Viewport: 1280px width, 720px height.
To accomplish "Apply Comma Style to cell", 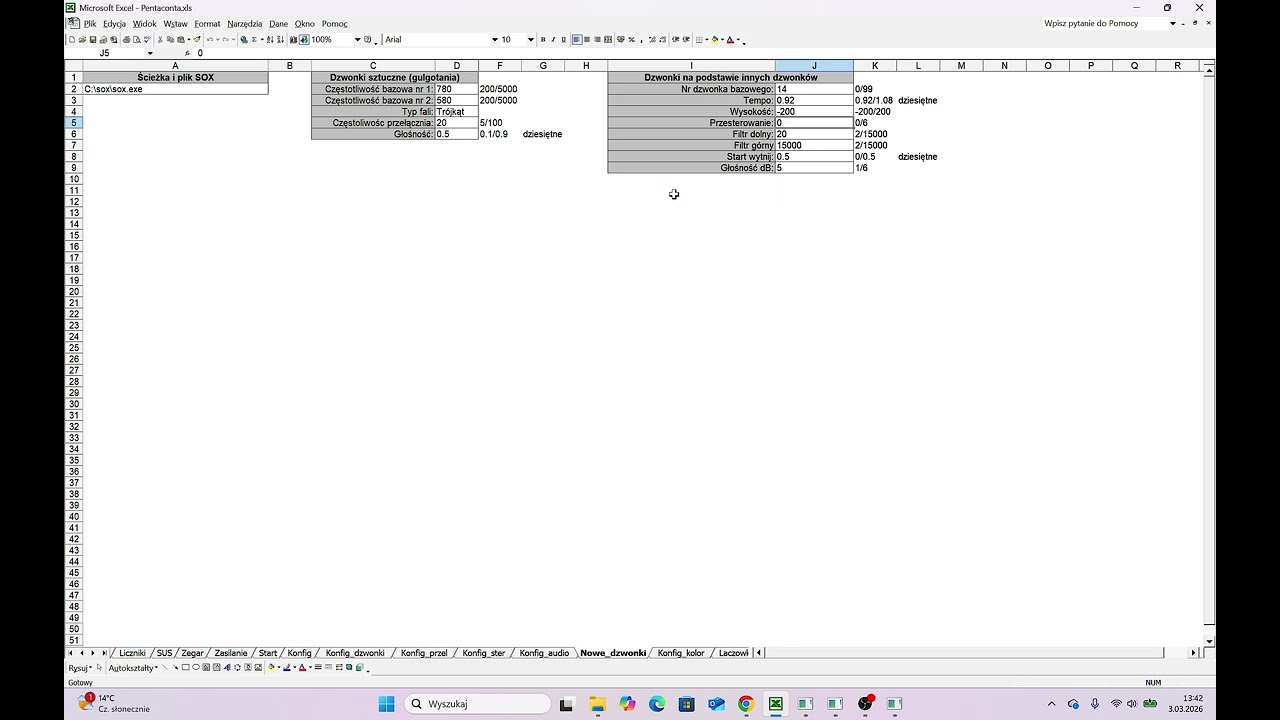I will pos(642,40).
